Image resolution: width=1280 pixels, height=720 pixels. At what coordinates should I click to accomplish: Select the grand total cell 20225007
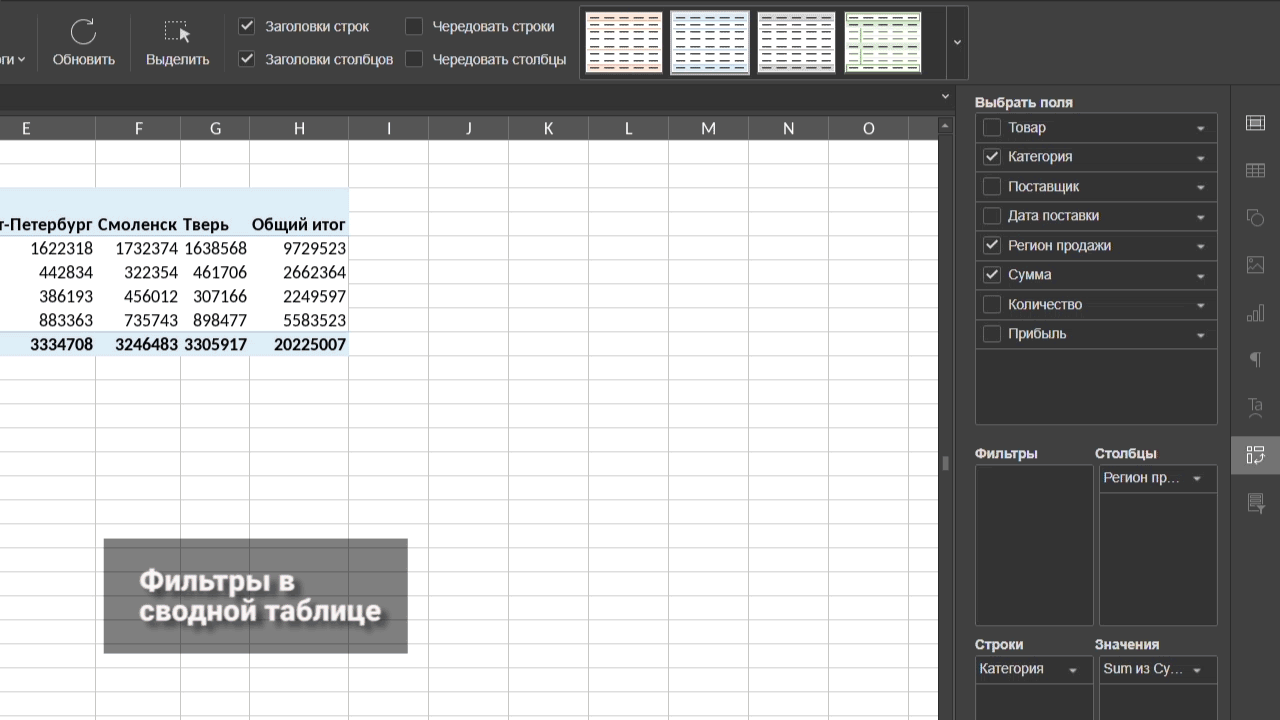pos(299,344)
